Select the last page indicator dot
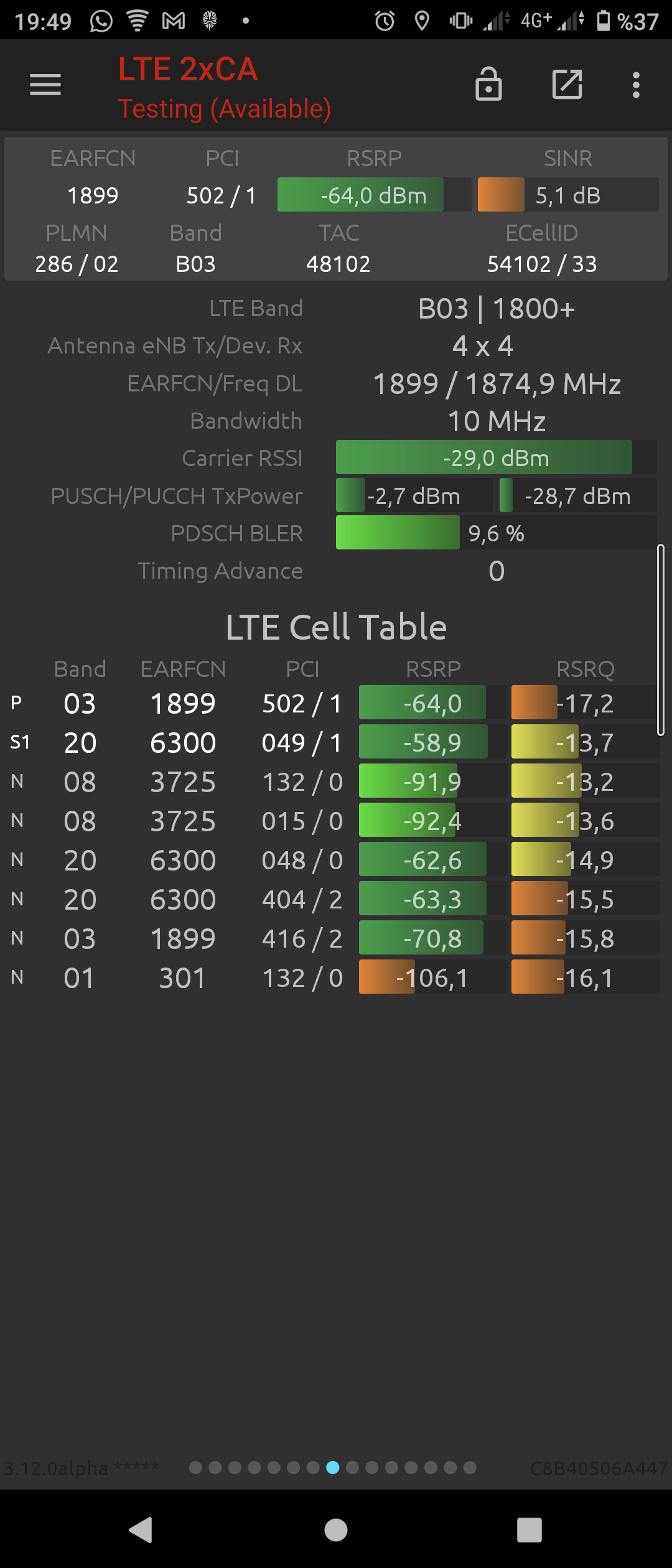This screenshot has width=672, height=1568. (x=470, y=1468)
